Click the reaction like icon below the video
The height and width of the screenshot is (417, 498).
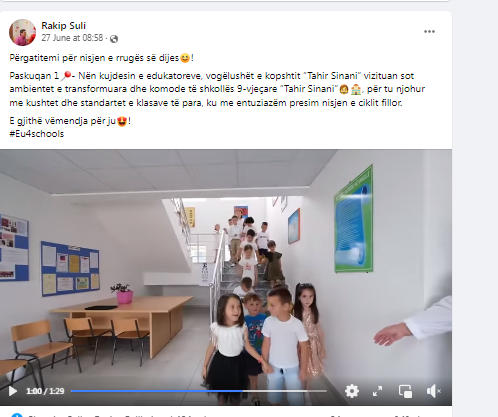point(17,415)
